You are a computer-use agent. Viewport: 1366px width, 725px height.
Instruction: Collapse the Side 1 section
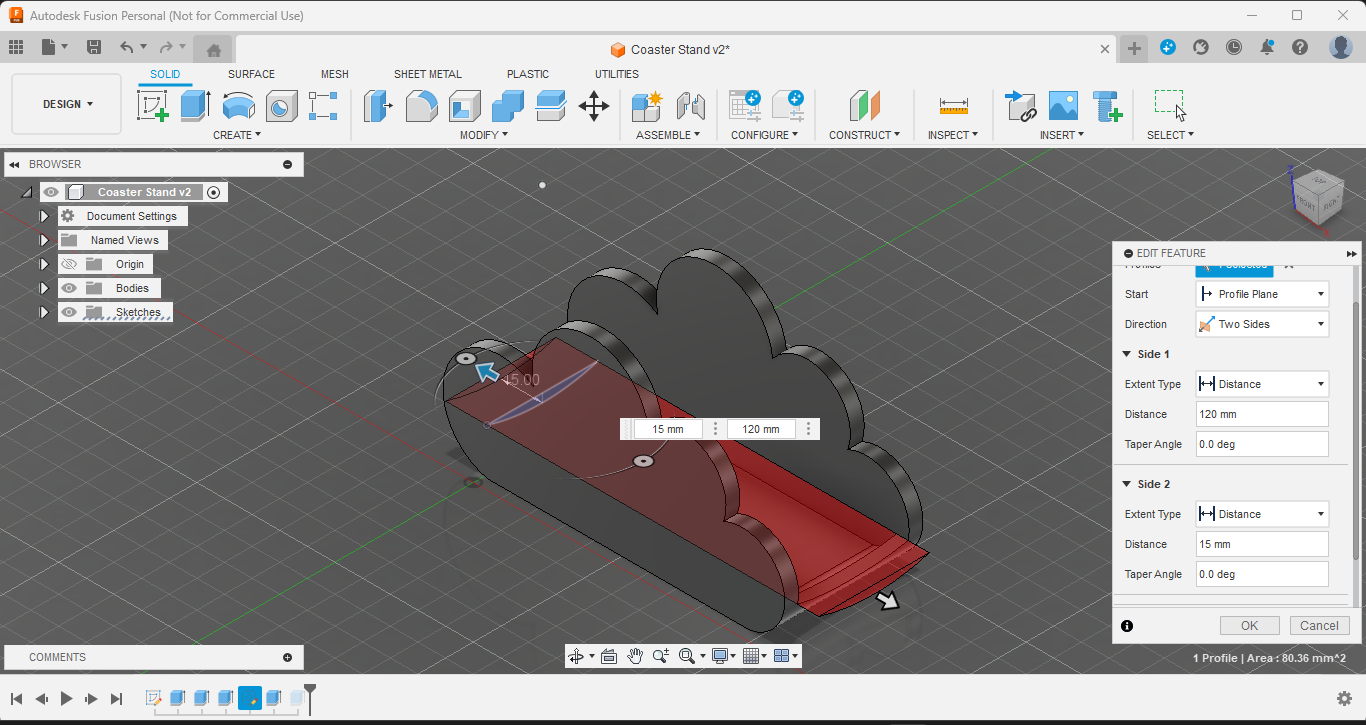pos(1127,354)
